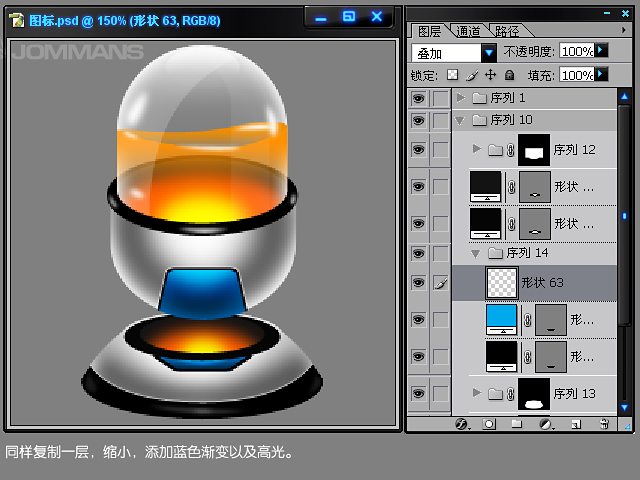640x480 pixels.
Task: Add a layer mask from bottom bar
Action: (x=489, y=424)
